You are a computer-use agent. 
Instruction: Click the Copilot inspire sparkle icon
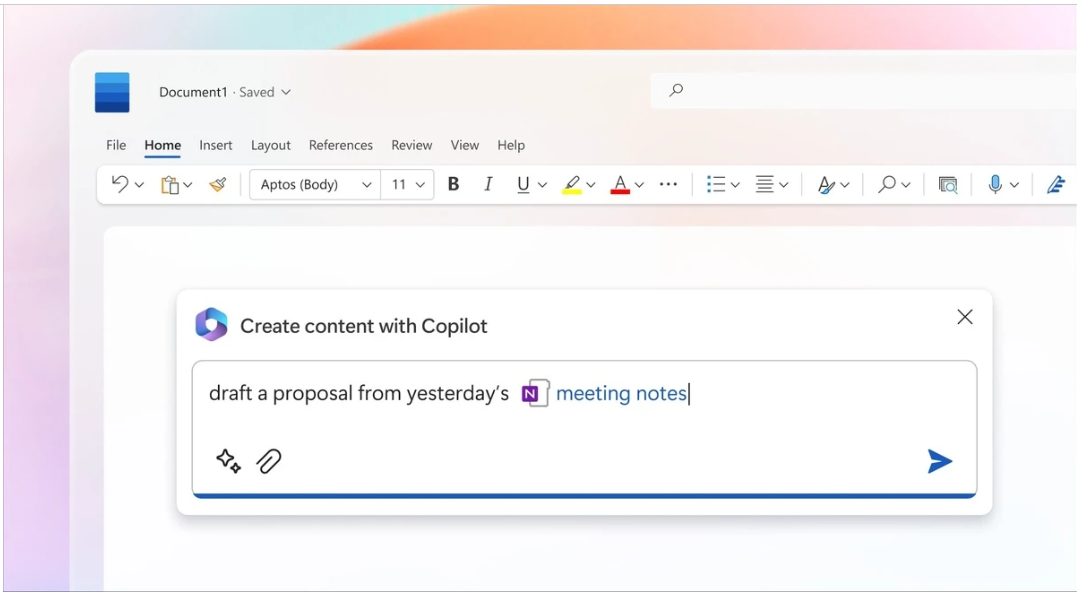pos(228,460)
